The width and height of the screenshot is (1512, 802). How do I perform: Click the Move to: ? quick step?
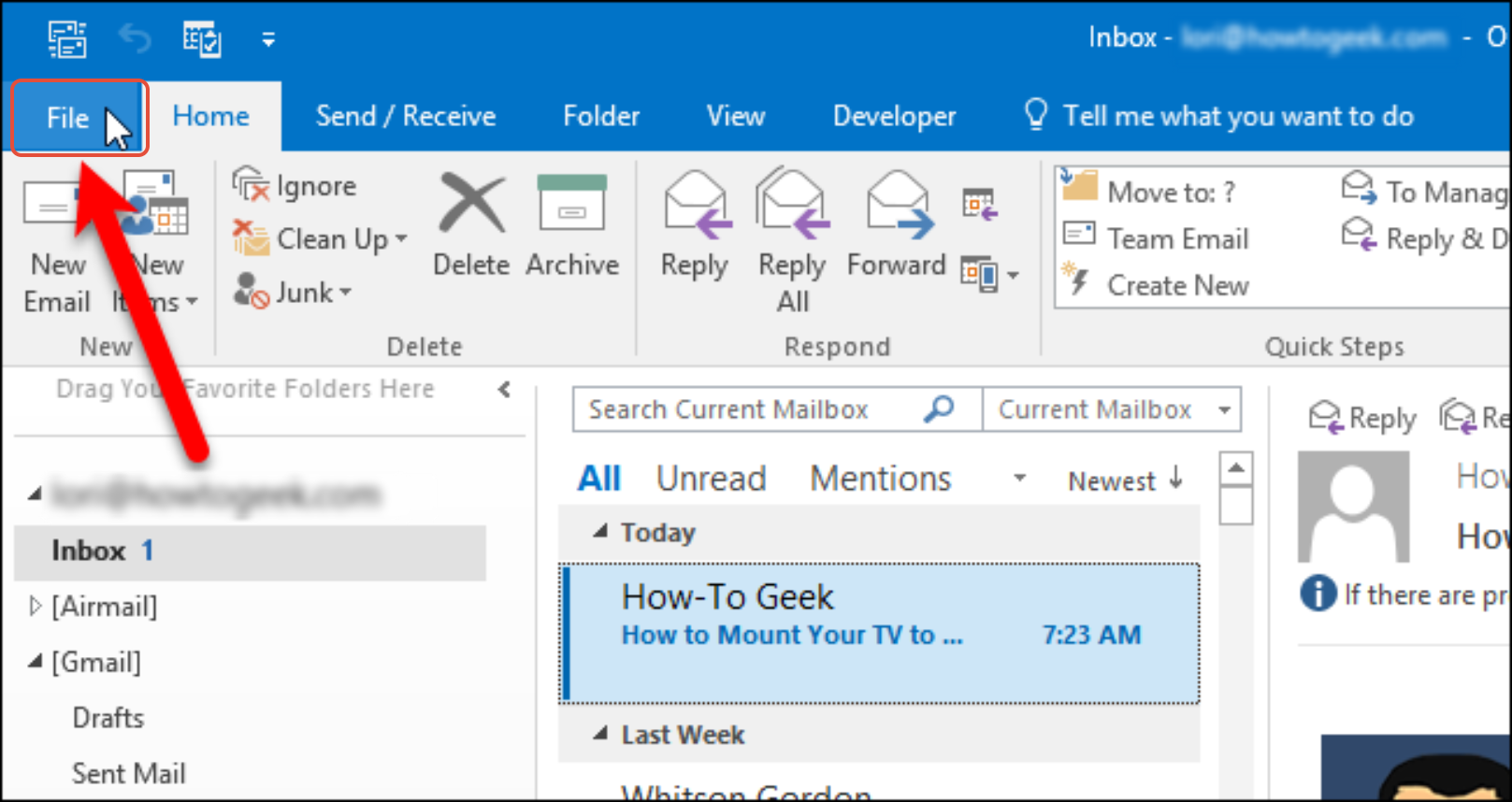pyautogui.click(x=1150, y=191)
